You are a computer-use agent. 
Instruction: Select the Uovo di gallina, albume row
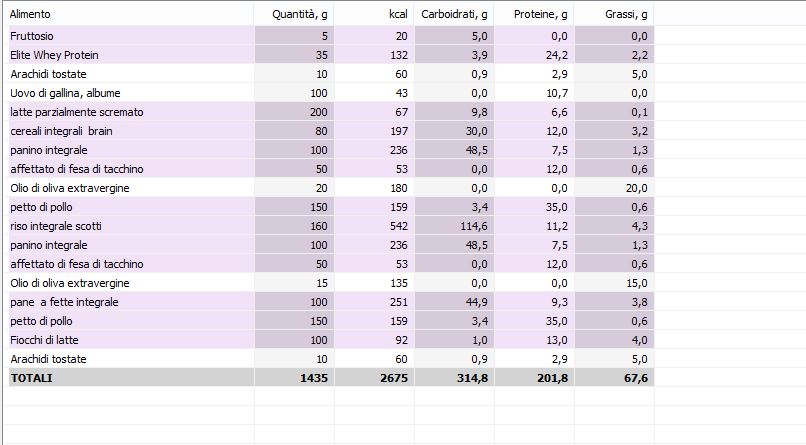coord(63,93)
